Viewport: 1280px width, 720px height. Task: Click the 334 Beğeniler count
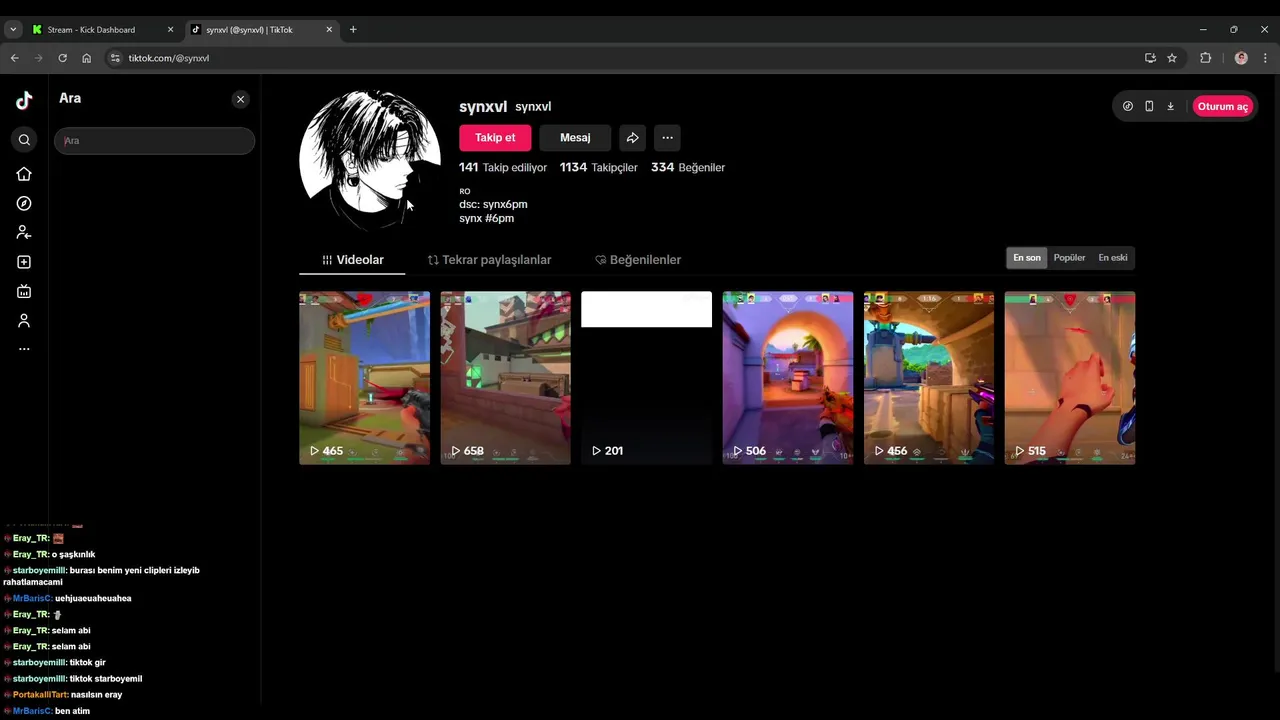688,167
